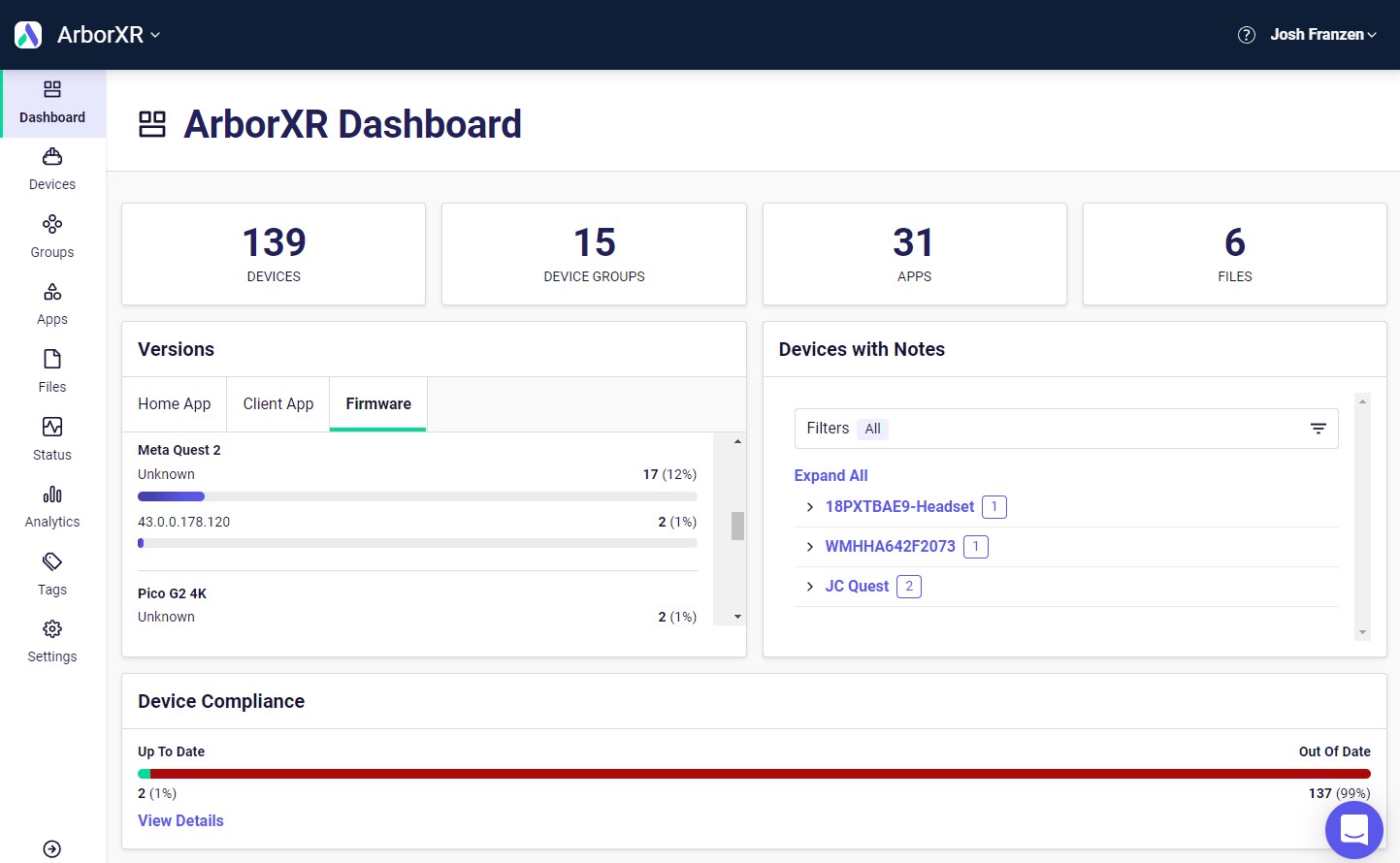1400x863 pixels.
Task: Click the Expand All link
Action: click(830, 475)
